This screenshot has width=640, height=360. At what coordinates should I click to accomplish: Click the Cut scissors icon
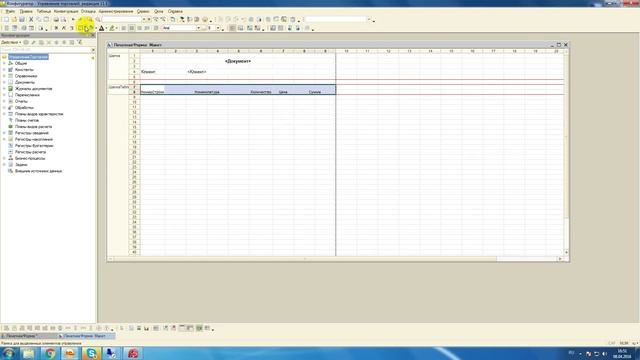pyautogui.click(x=31, y=19)
